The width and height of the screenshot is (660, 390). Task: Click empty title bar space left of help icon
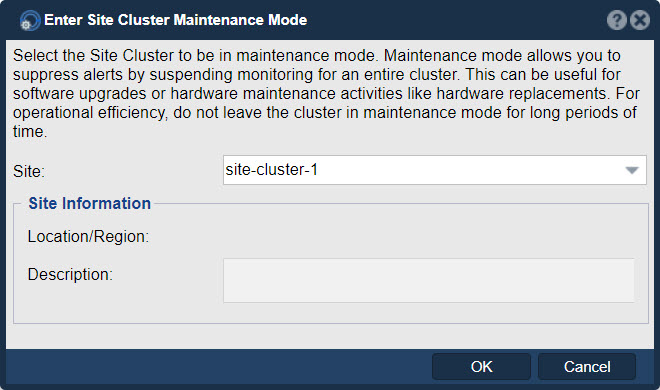pyautogui.click(x=457, y=20)
